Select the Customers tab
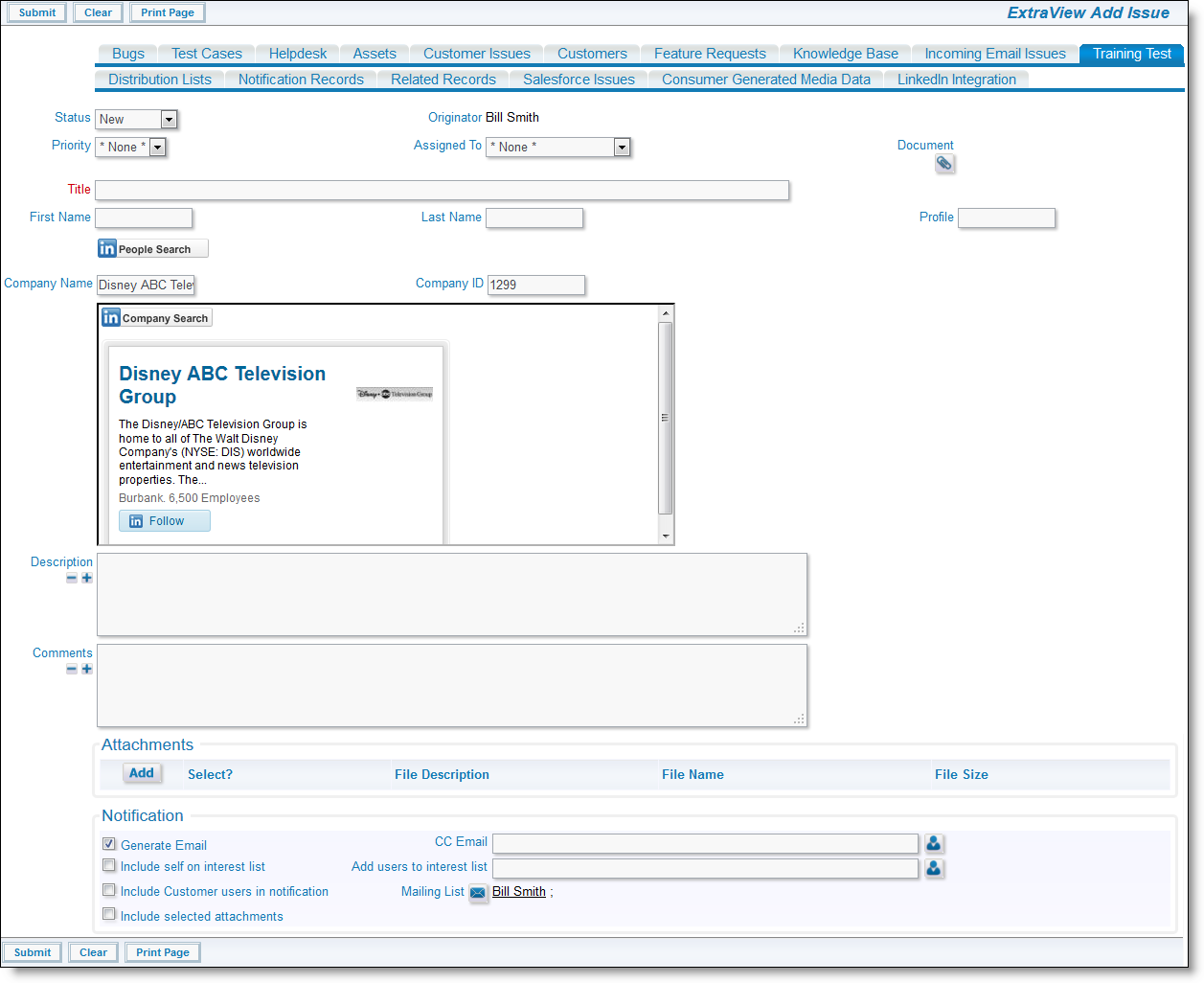Image resolution: width=1204 pixels, height=983 pixels. point(592,54)
